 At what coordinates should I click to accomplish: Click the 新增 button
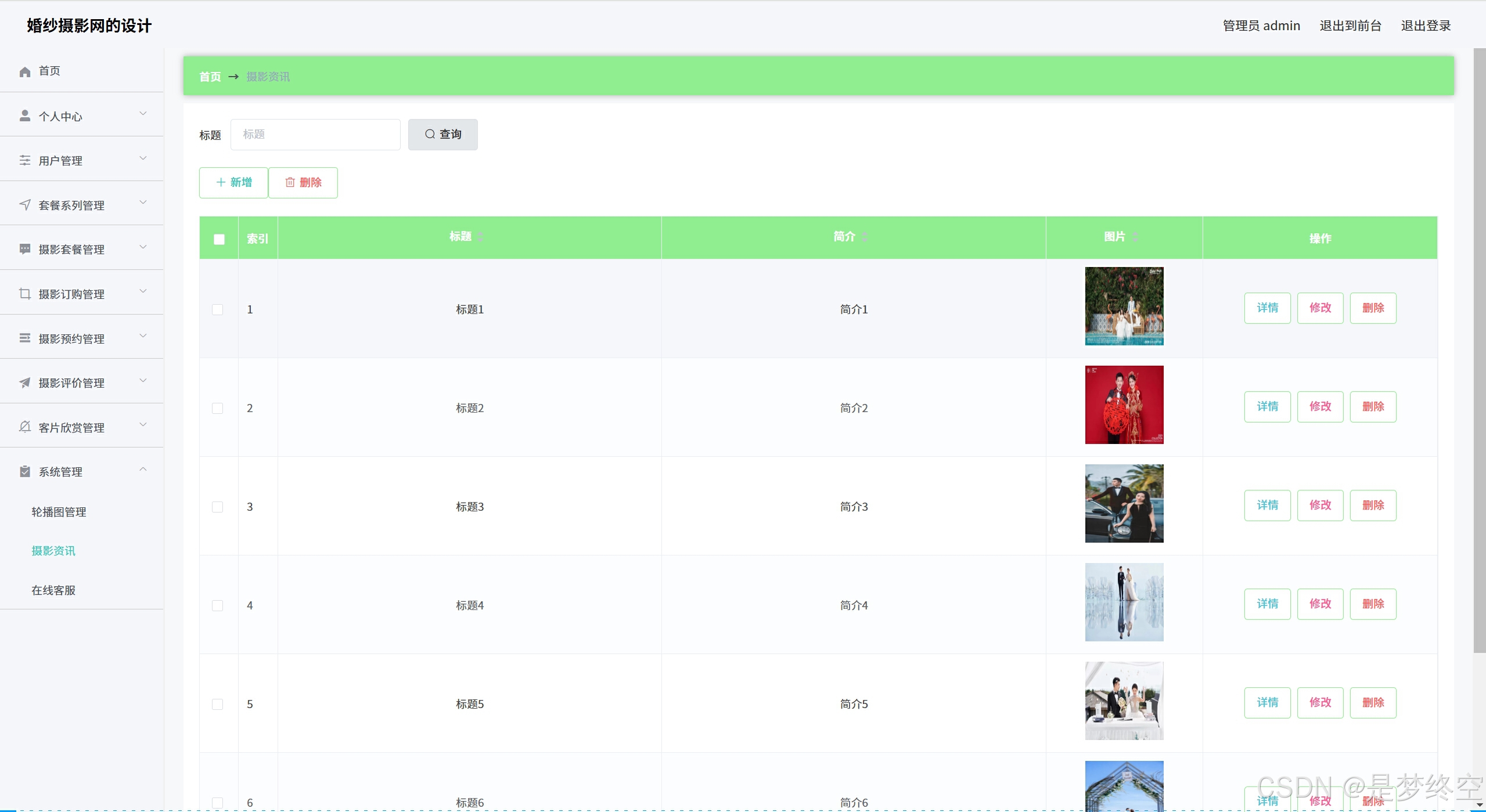[x=233, y=183]
